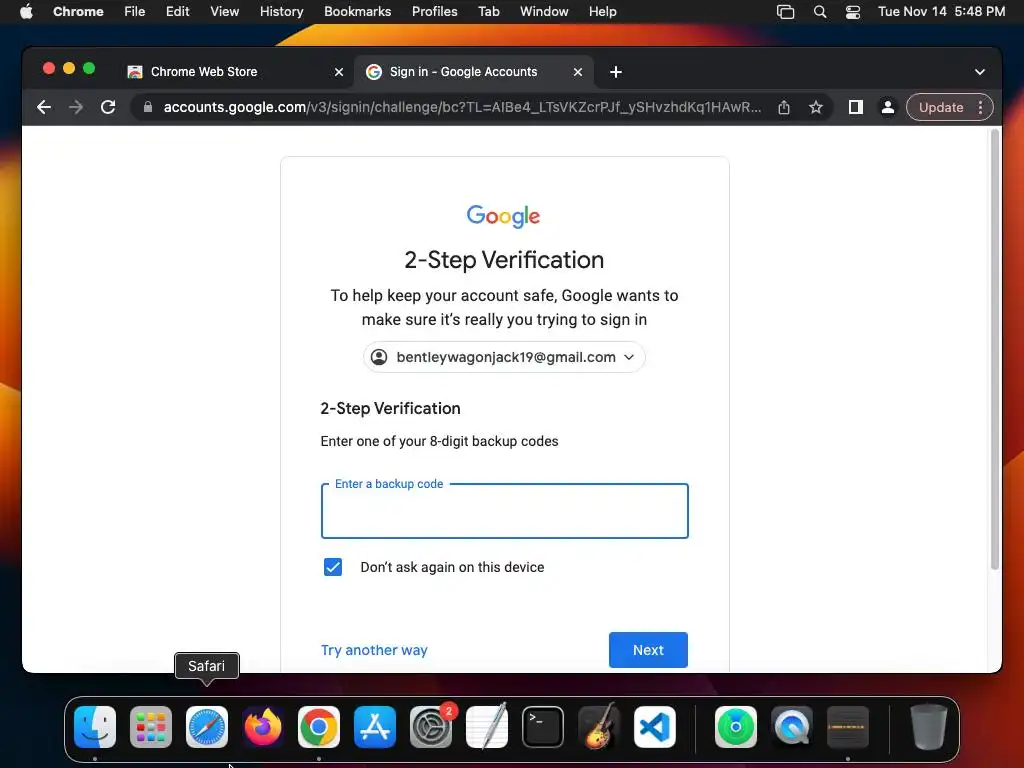
Task: Reload the Google sign-in page
Action: coord(108,107)
